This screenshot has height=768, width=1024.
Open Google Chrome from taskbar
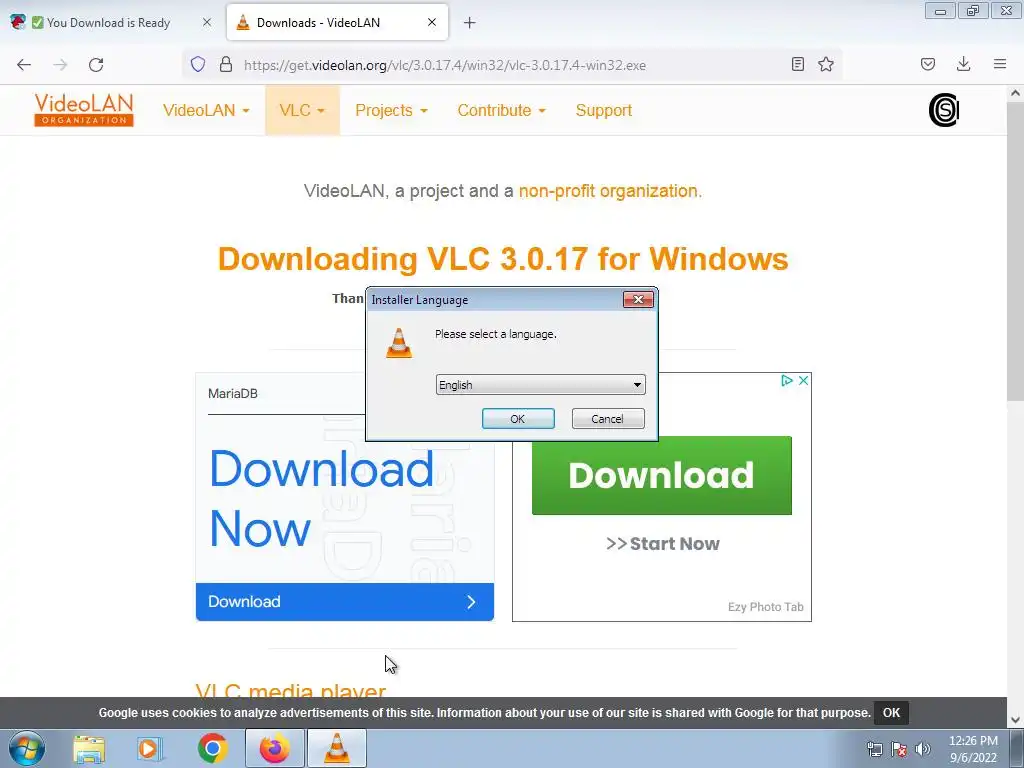pos(213,748)
